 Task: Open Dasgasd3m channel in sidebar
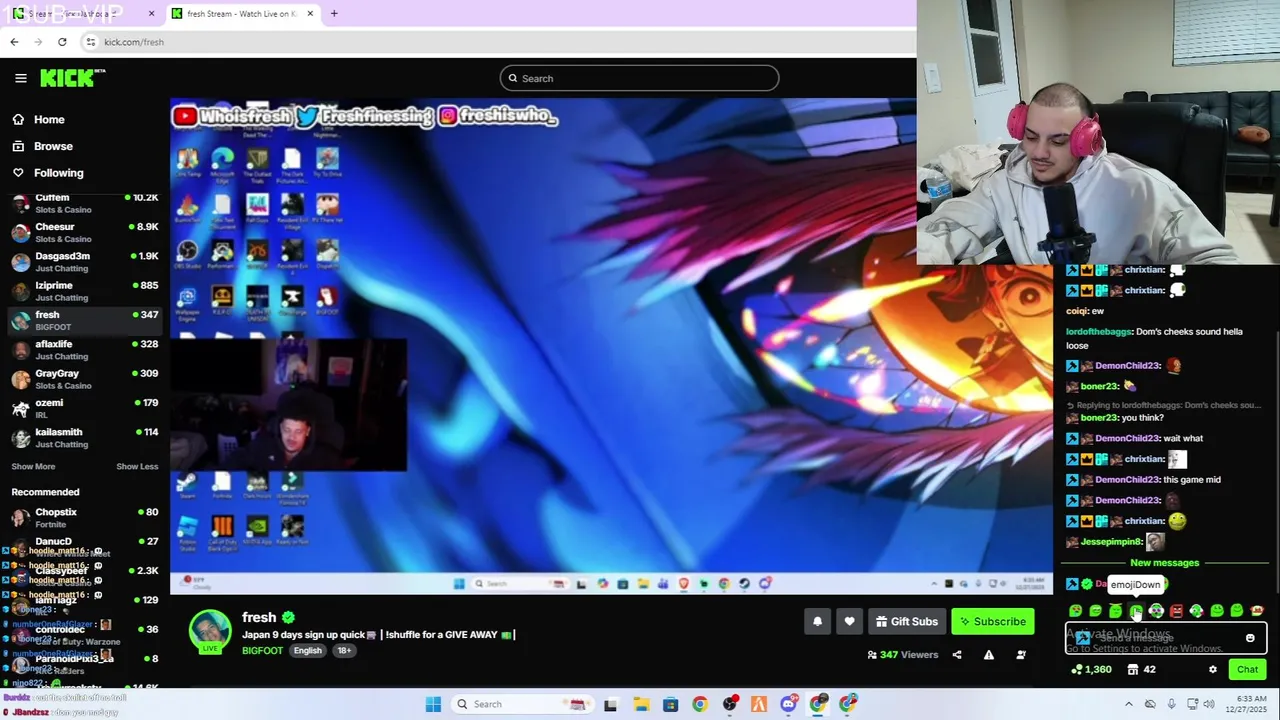click(84, 261)
